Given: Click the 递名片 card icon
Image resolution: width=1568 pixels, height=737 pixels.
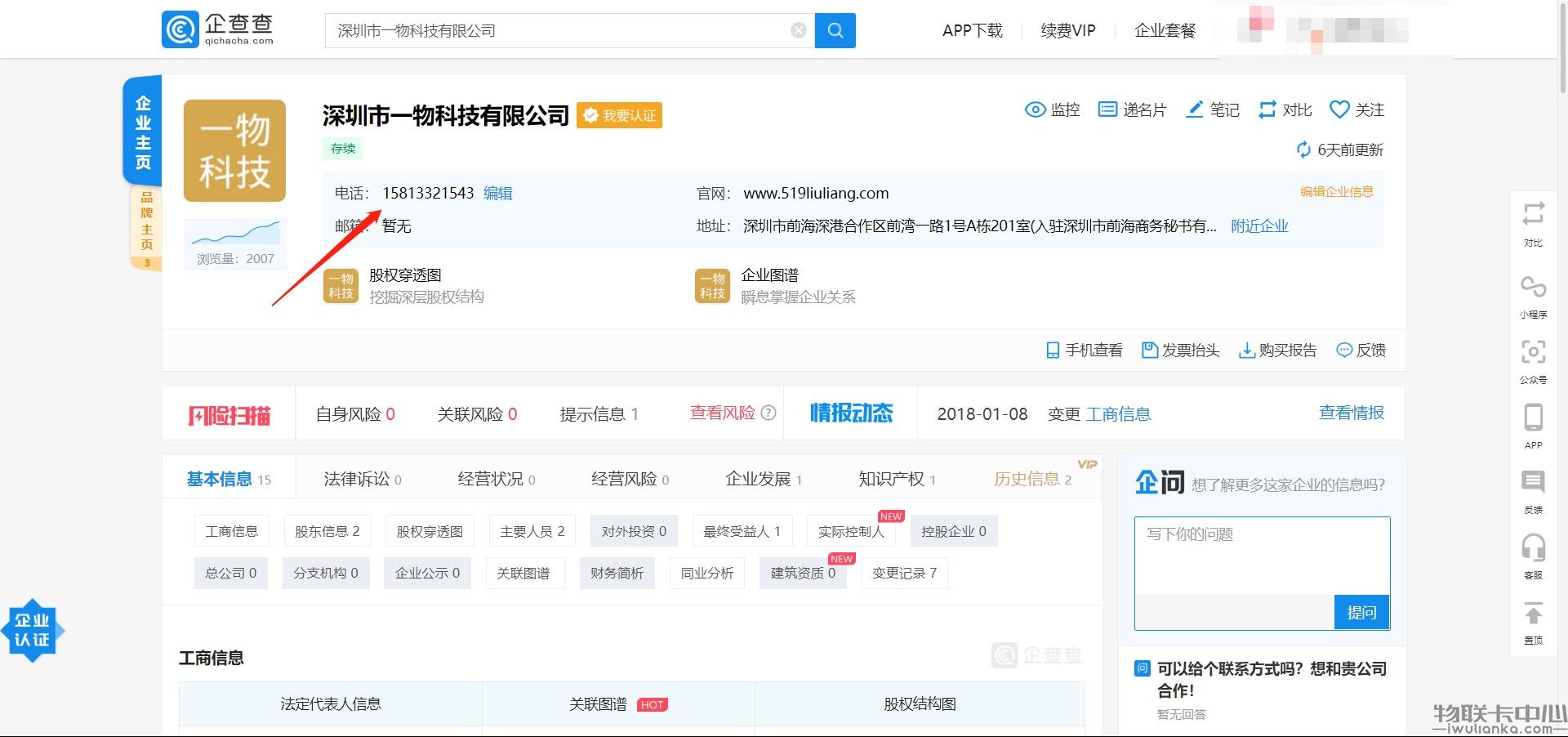Looking at the screenshot, I should click(1107, 109).
